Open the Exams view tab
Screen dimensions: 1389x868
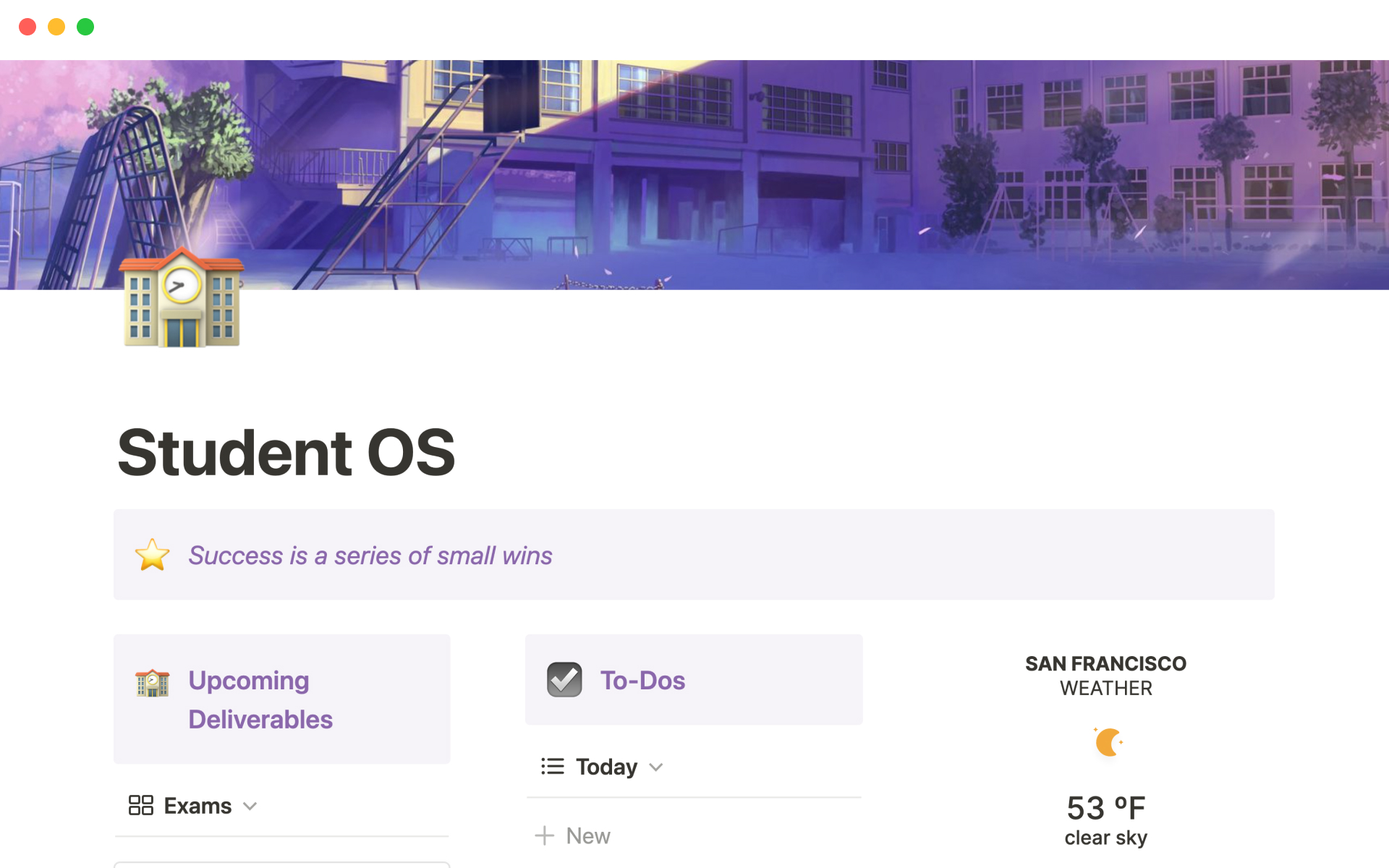[x=197, y=805]
